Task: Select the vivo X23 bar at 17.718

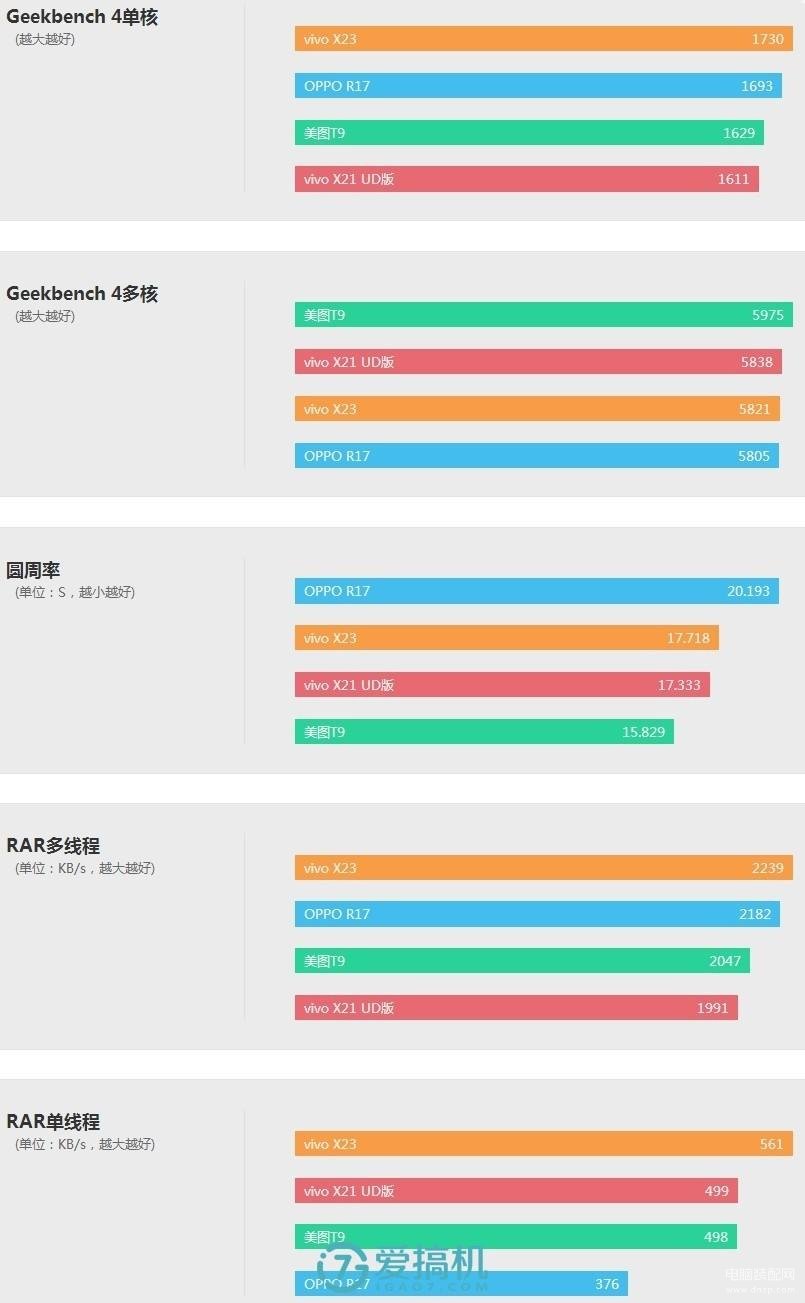Action: coord(507,638)
